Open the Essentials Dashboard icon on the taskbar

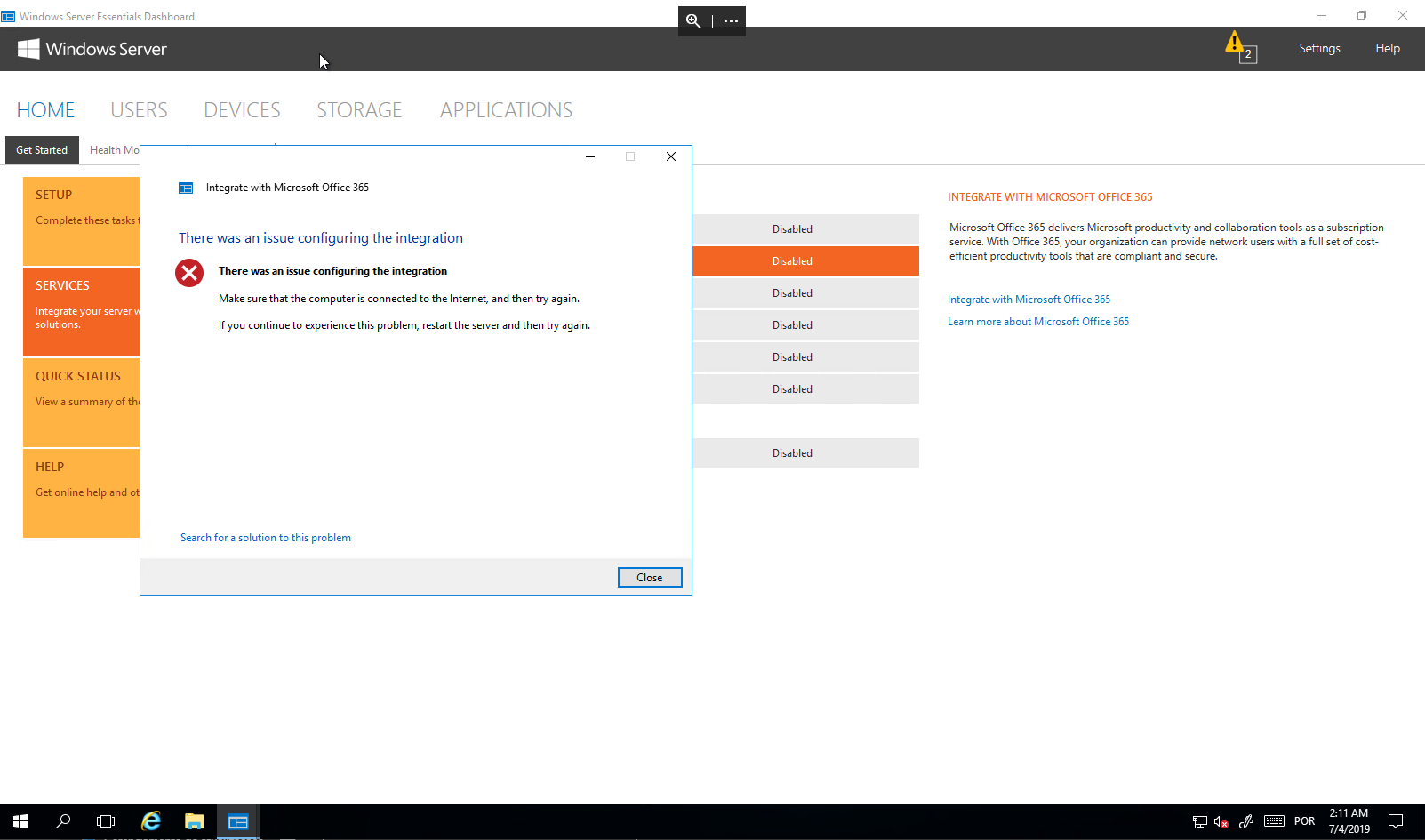coord(237,821)
